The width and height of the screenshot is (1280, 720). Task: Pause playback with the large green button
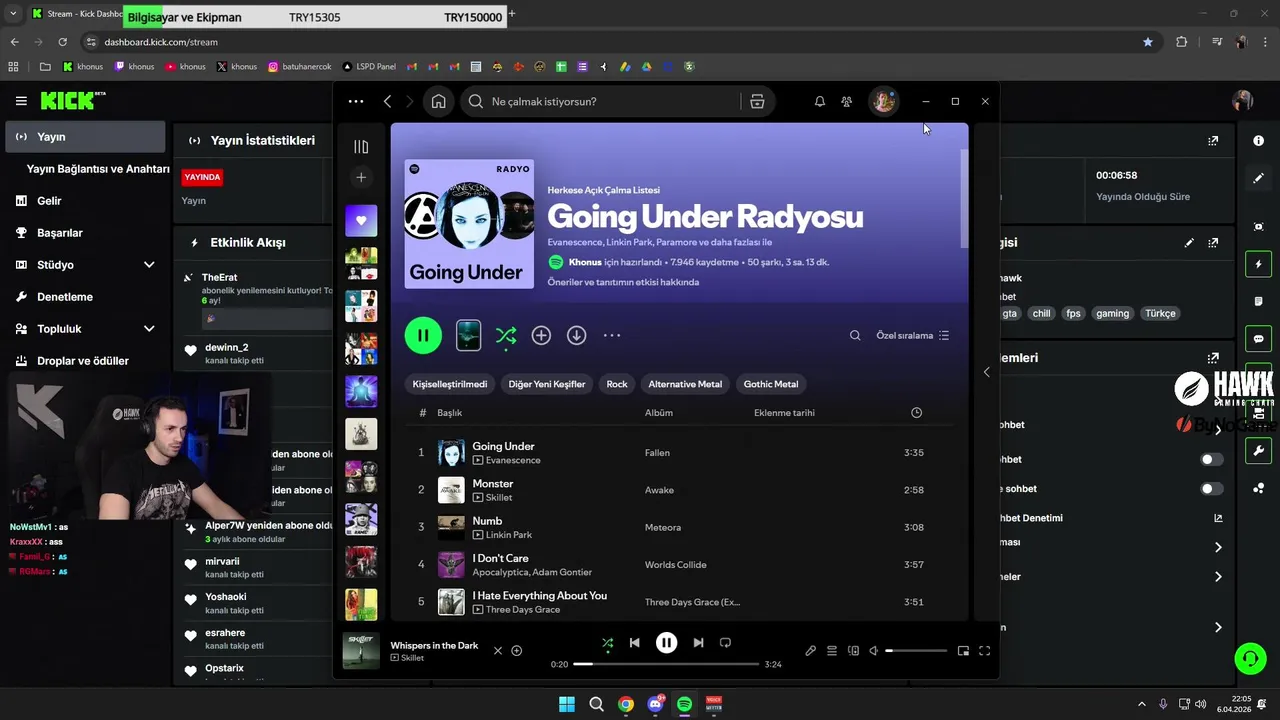423,335
